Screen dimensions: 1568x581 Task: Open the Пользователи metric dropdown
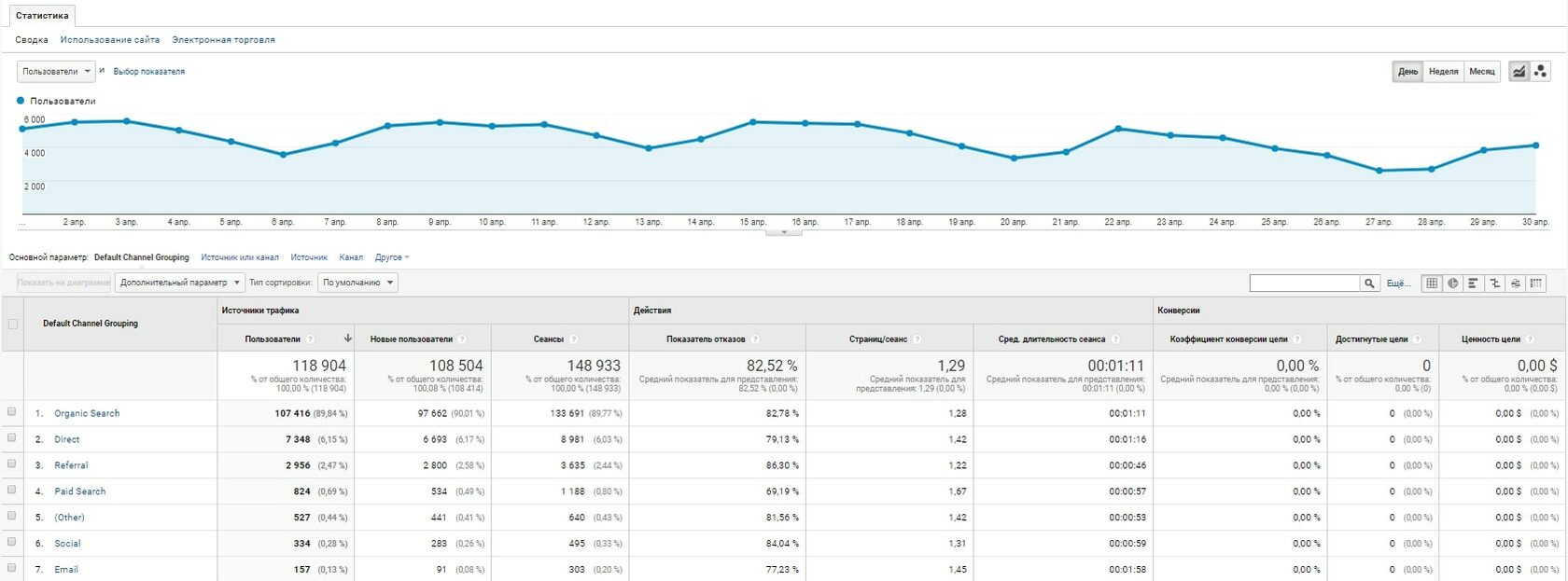pos(56,72)
